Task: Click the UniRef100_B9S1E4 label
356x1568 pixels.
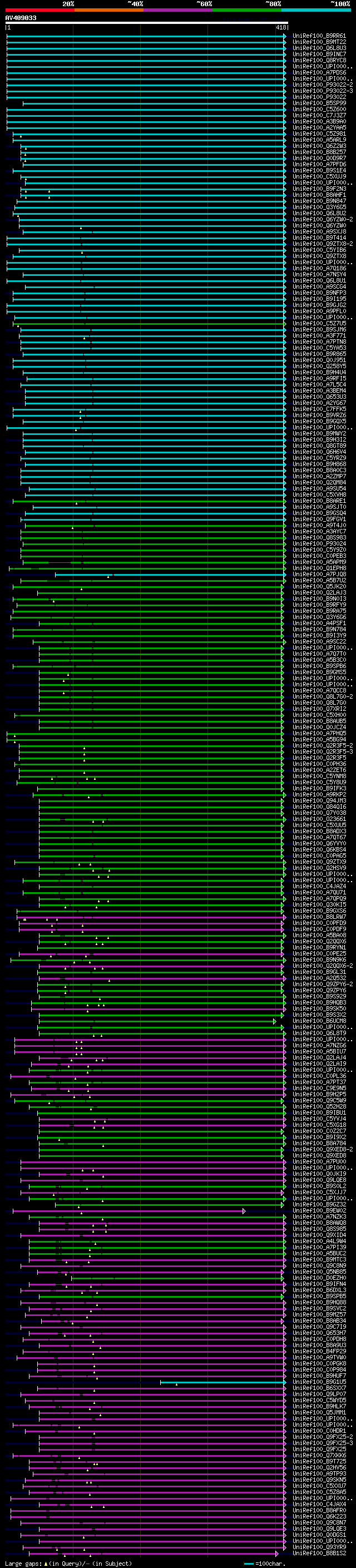Action: 319,170
